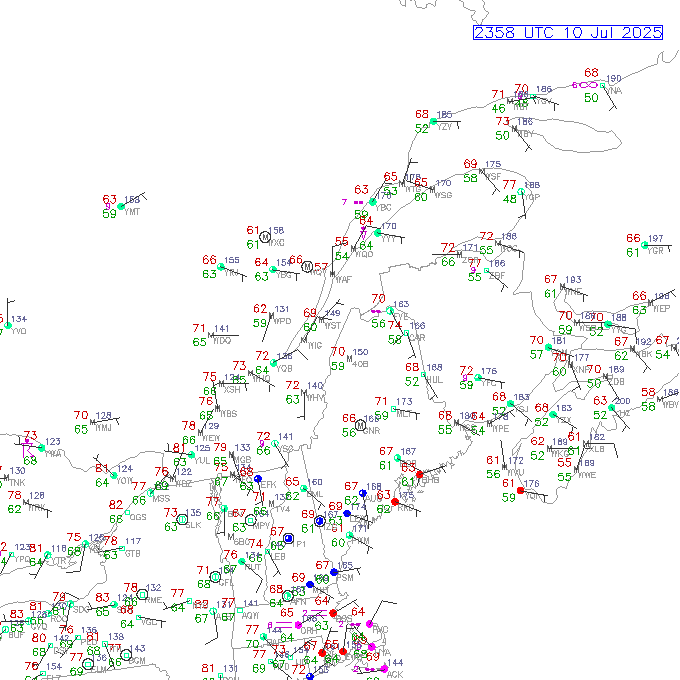
Task: Select the GTB station identifier
Action: (x=132, y=553)
